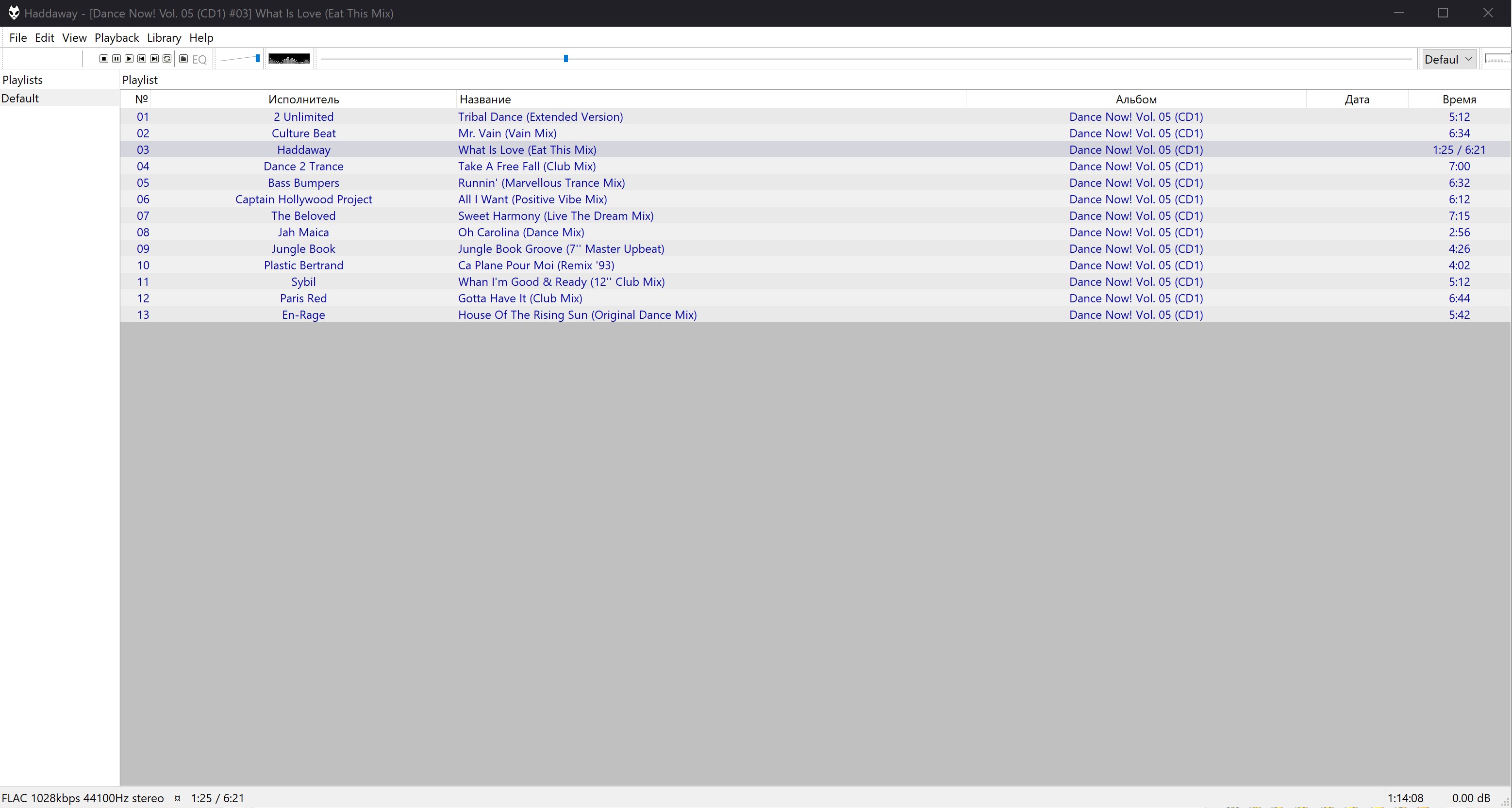Screen dimensions: 1512x808
Task: Click the random playback icon
Action: (167, 59)
